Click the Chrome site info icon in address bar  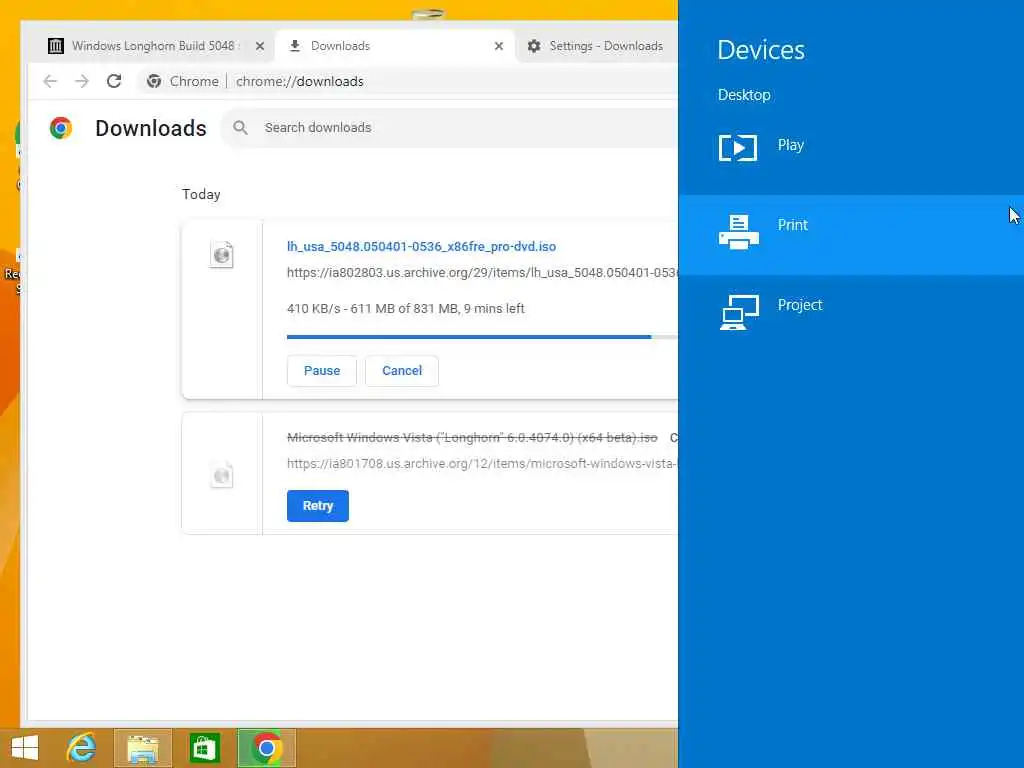(x=154, y=81)
